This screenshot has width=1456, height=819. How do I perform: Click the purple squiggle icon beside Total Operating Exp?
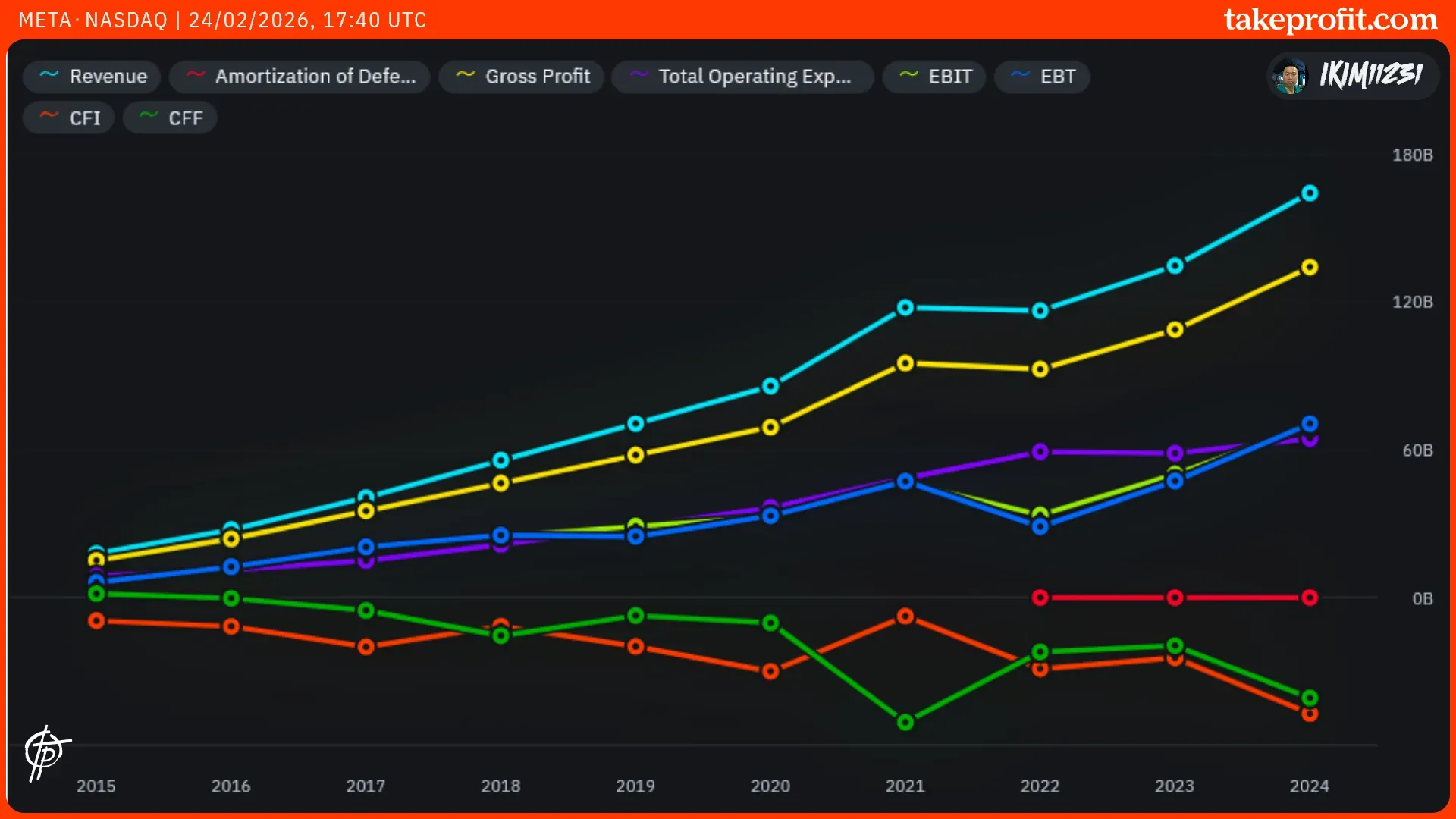pyautogui.click(x=639, y=75)
